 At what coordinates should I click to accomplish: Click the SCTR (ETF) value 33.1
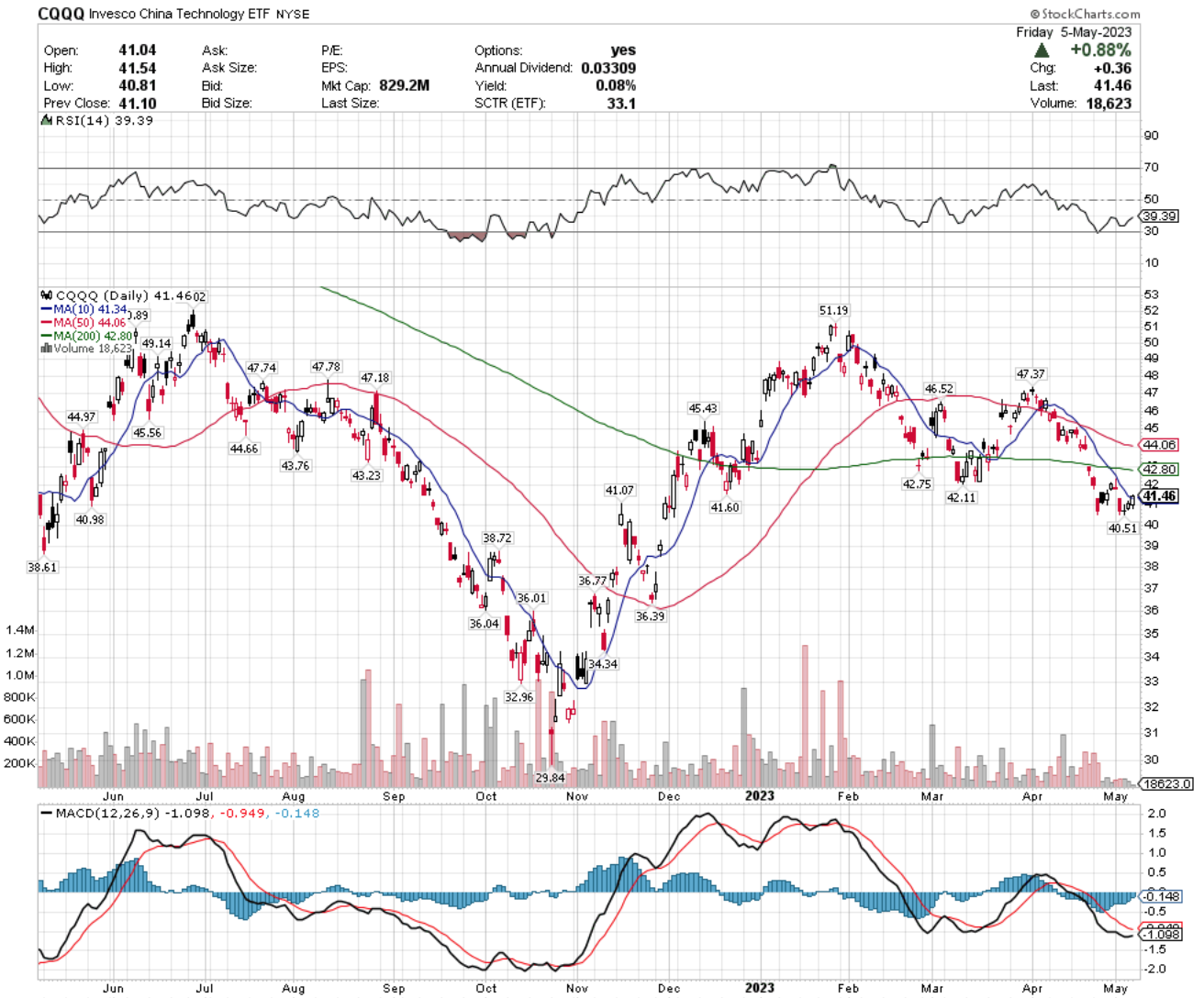tap(621, 103)
